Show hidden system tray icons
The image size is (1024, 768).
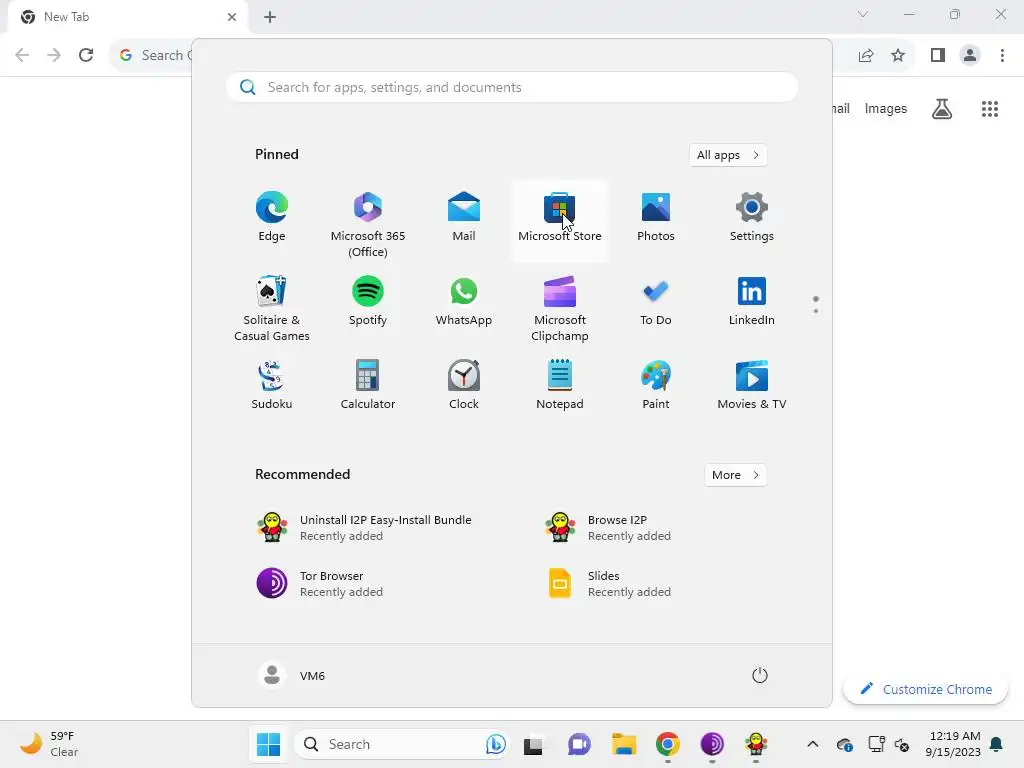pyautogui.click(x=812, y=744)
